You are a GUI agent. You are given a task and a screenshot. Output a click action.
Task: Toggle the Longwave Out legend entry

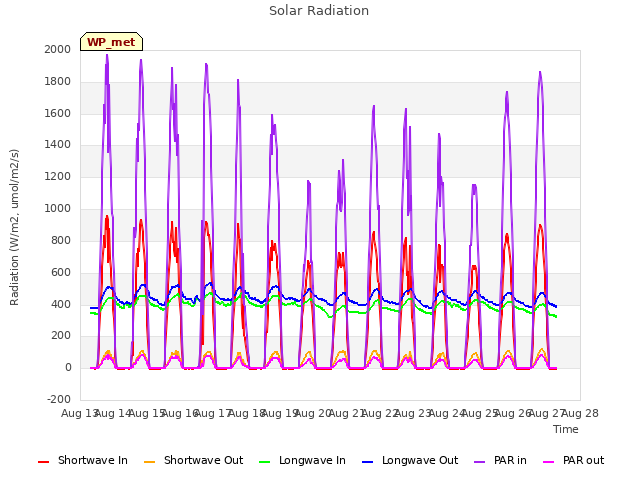410,460
